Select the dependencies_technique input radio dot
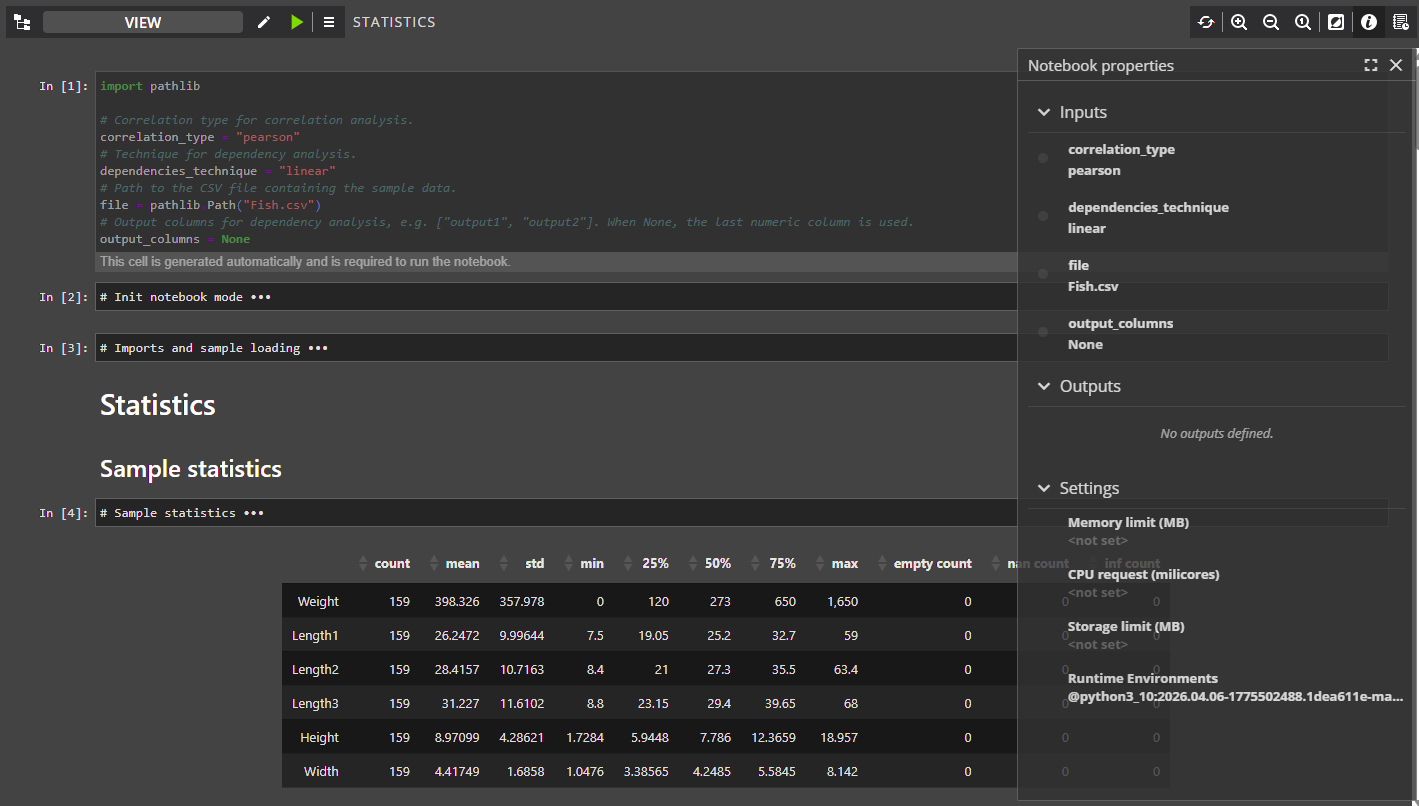Viewport: 1419px width, 806px height. (1043, 216)
